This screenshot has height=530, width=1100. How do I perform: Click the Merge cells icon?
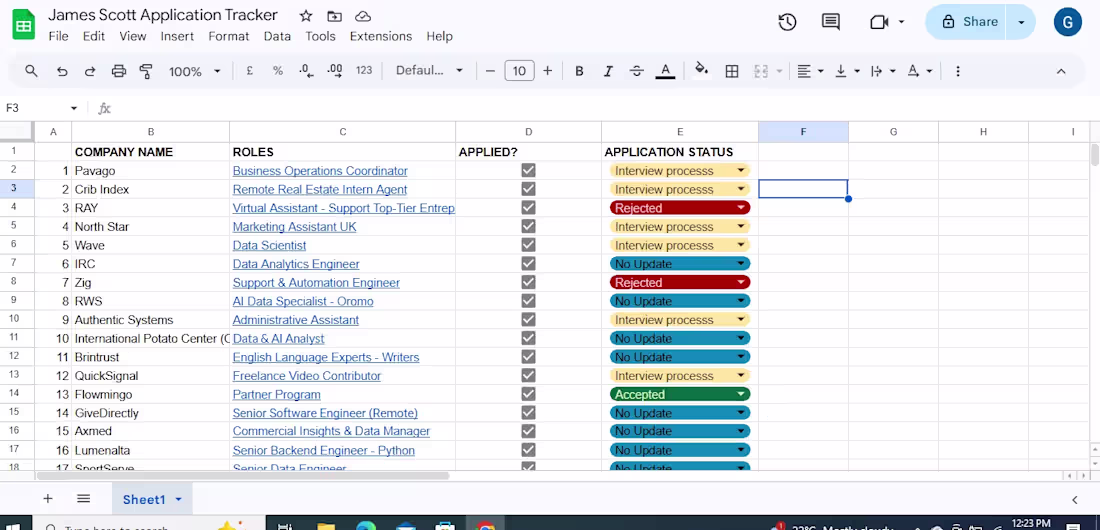coord(761,71)
